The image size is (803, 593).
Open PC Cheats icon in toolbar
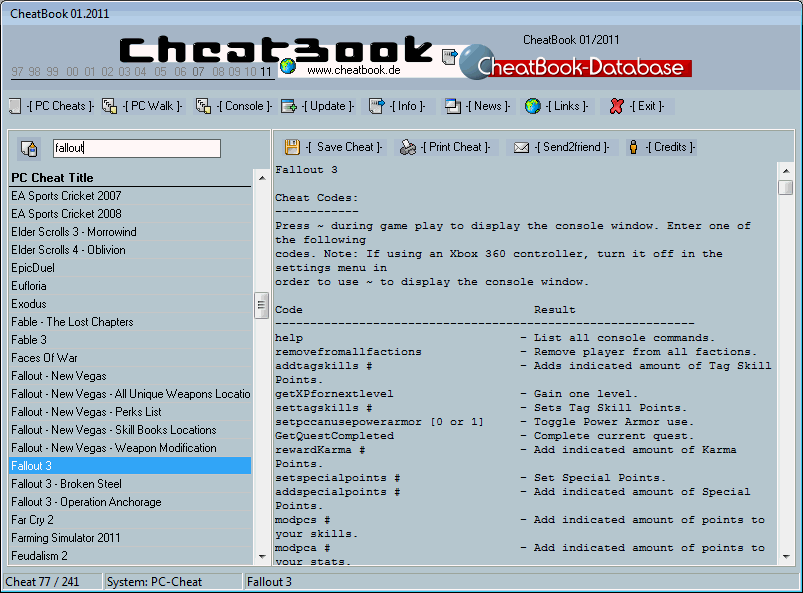point(15,106)
